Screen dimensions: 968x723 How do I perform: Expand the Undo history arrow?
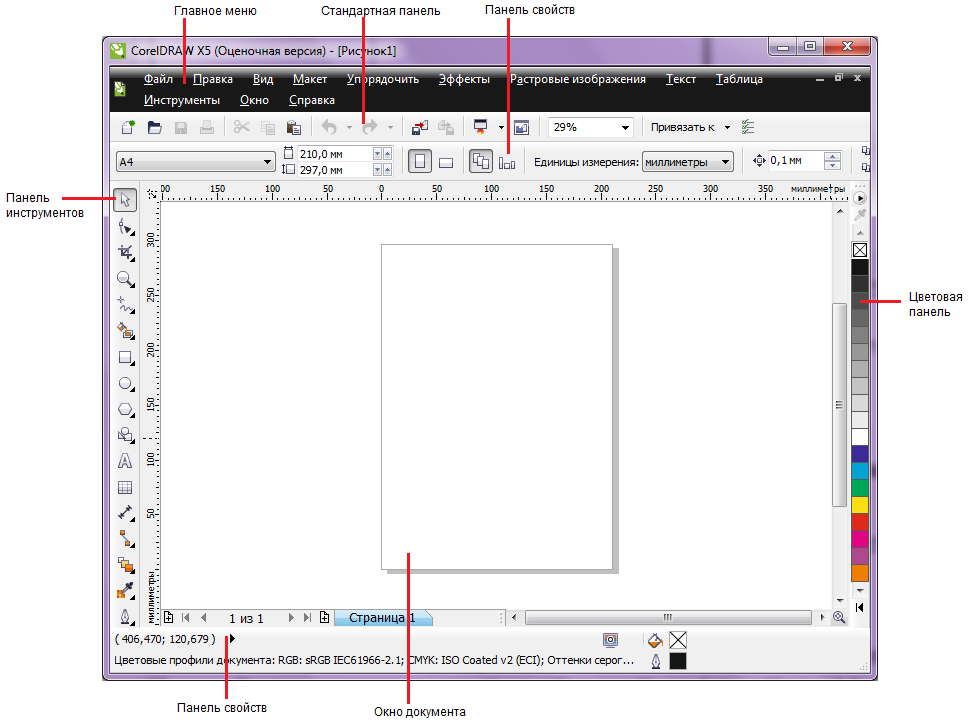click(x=349, y=127)
